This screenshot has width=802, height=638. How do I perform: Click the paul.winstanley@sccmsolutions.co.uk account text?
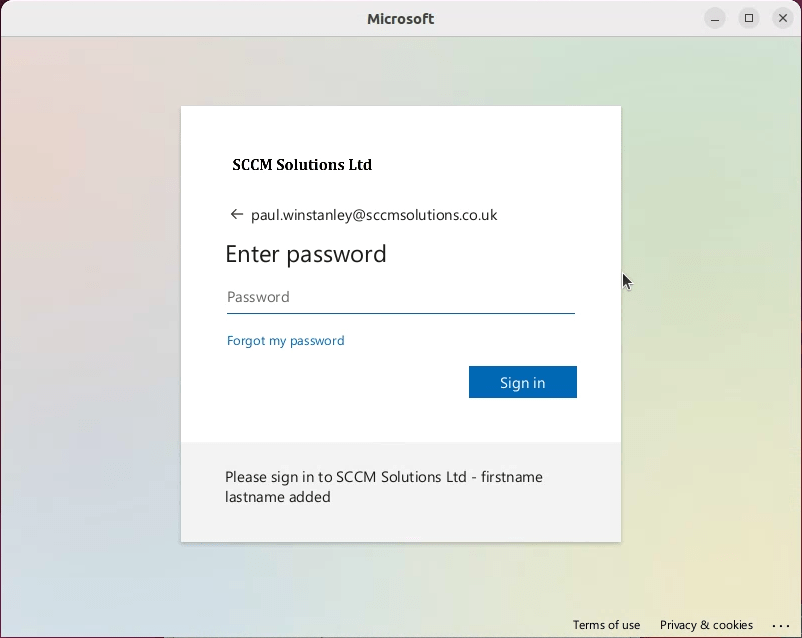[x=374, y=215]
